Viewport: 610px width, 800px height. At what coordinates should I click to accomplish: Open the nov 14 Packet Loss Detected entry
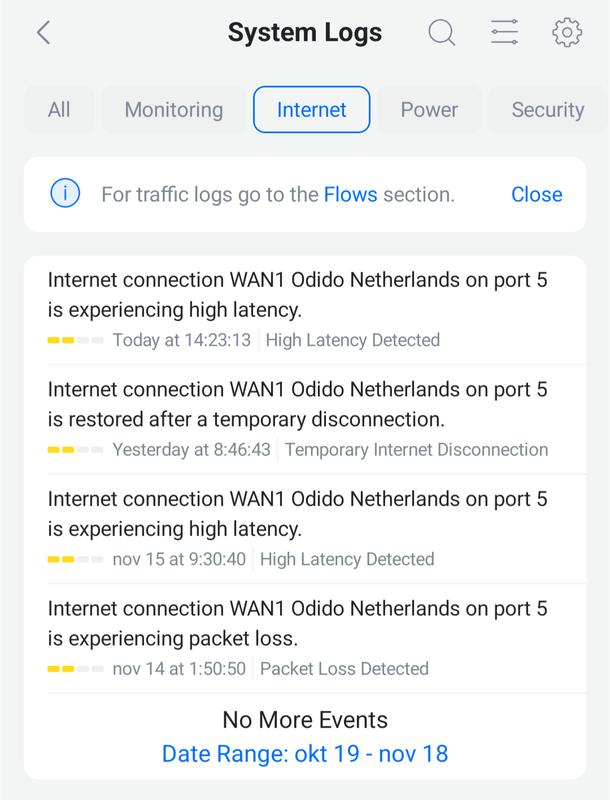[x=305, y=634]
